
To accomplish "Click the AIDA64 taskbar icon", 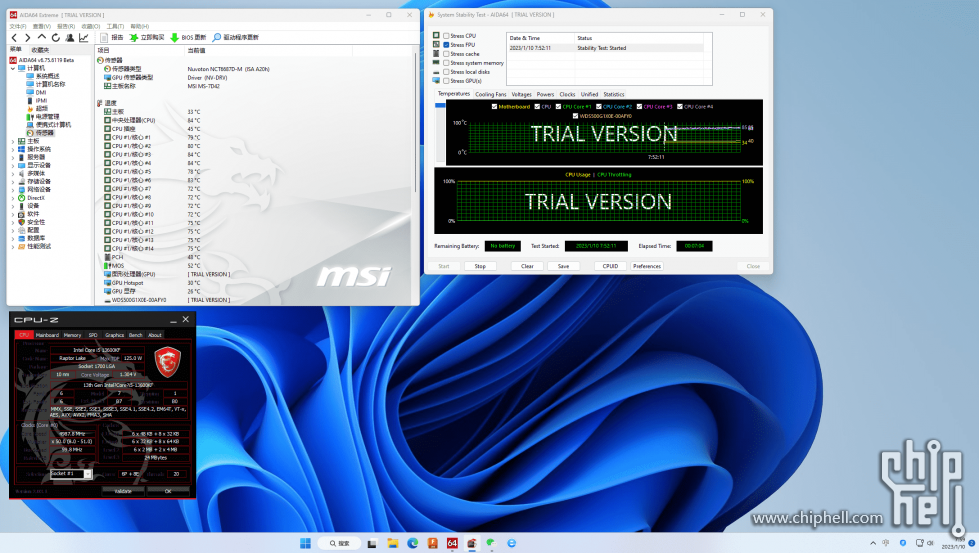I will (452, 544).
